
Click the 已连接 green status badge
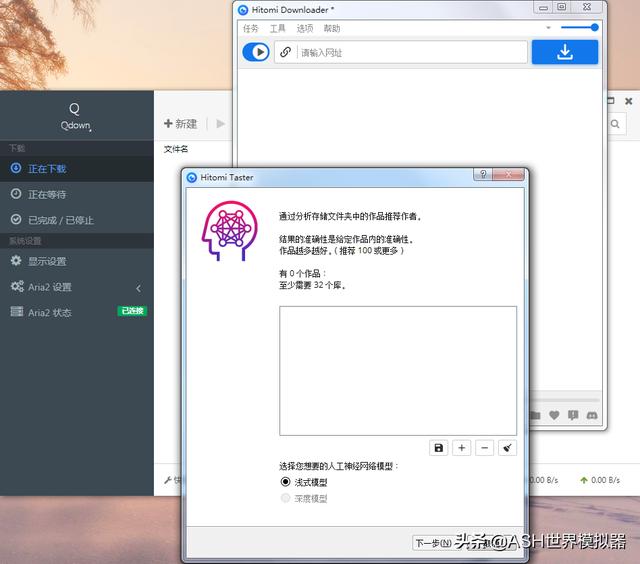[132, 311]
